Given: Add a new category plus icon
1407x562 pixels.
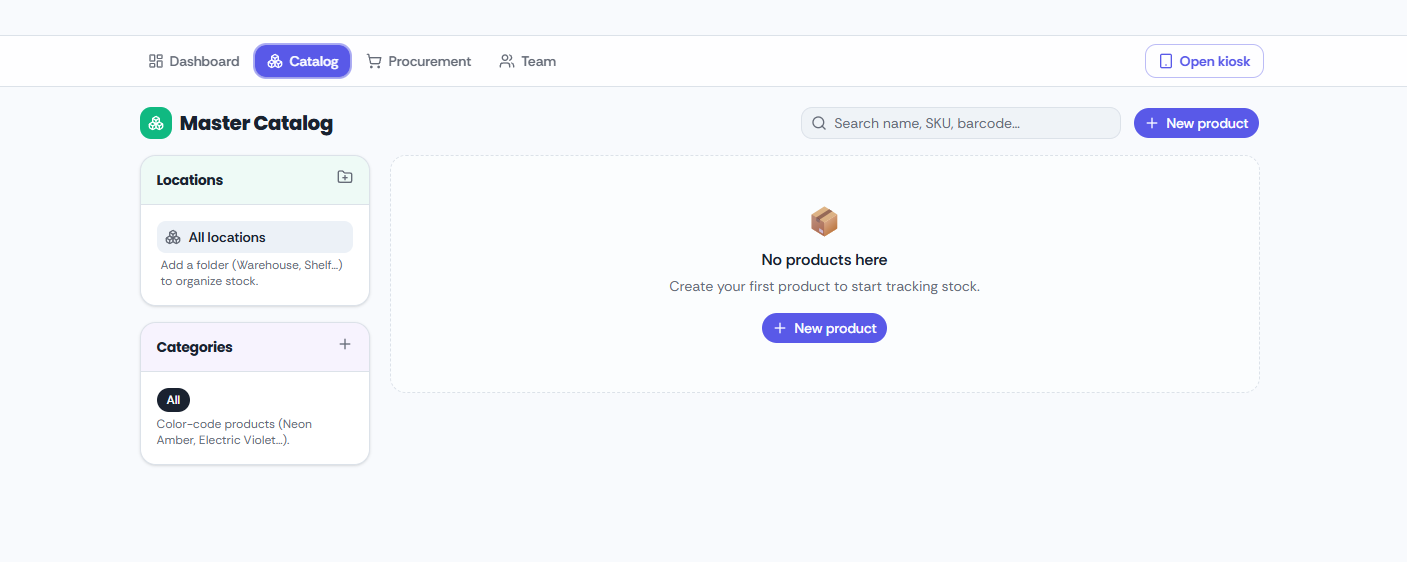Looking at the screenshot, I should [345, 344].
